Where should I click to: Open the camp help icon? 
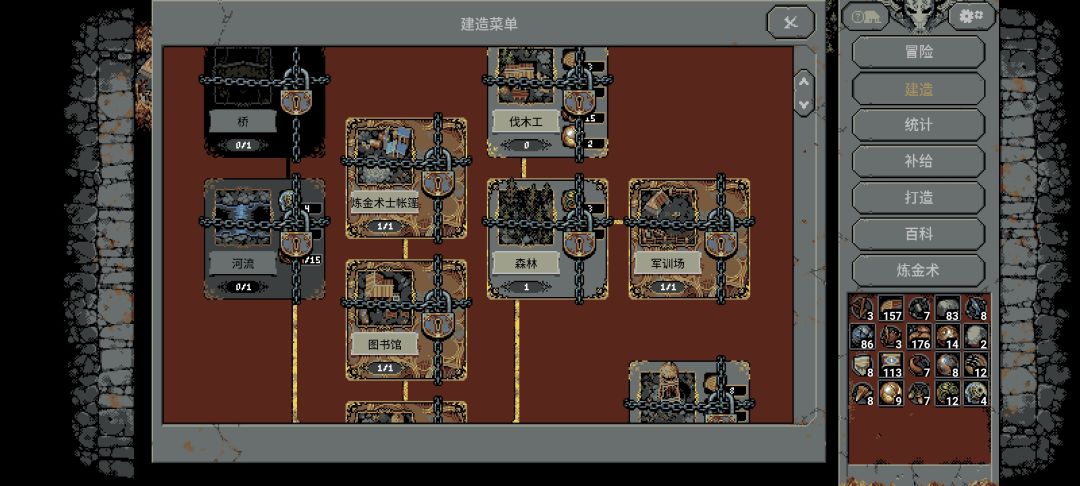(x=866, y=17)
